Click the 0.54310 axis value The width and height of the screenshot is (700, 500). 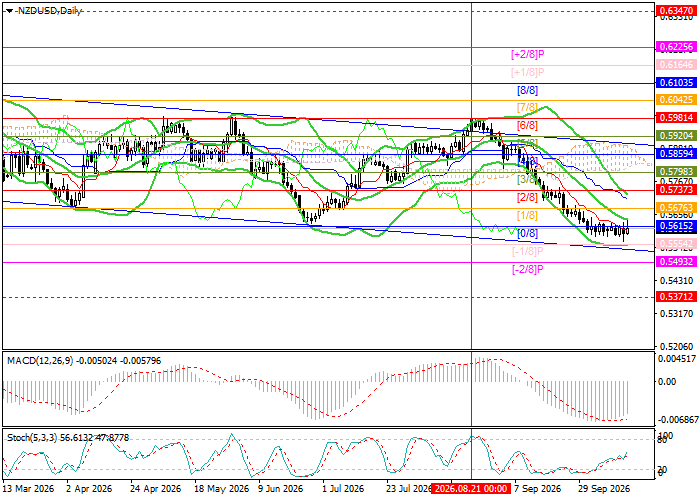[x=677, y=281]
